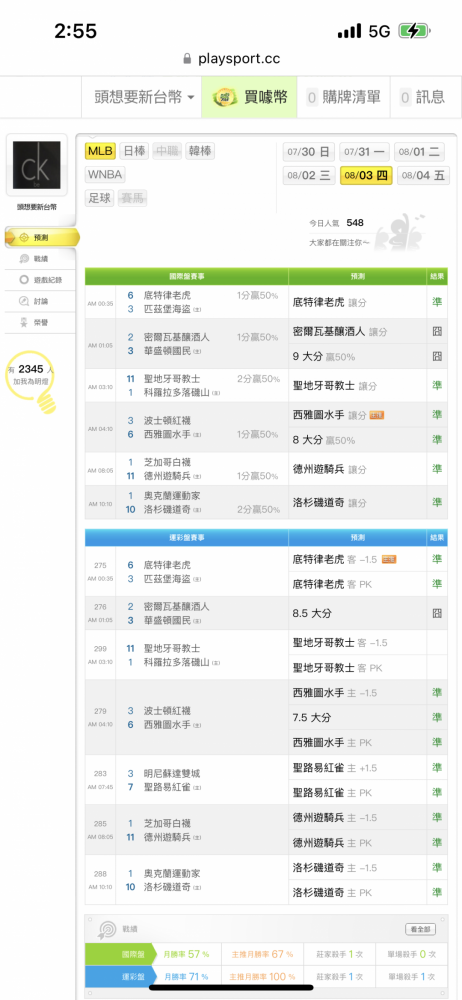
Task: Click 聖路易紅雀 主 +1.5 prediction
Action: tap(335, 768)
